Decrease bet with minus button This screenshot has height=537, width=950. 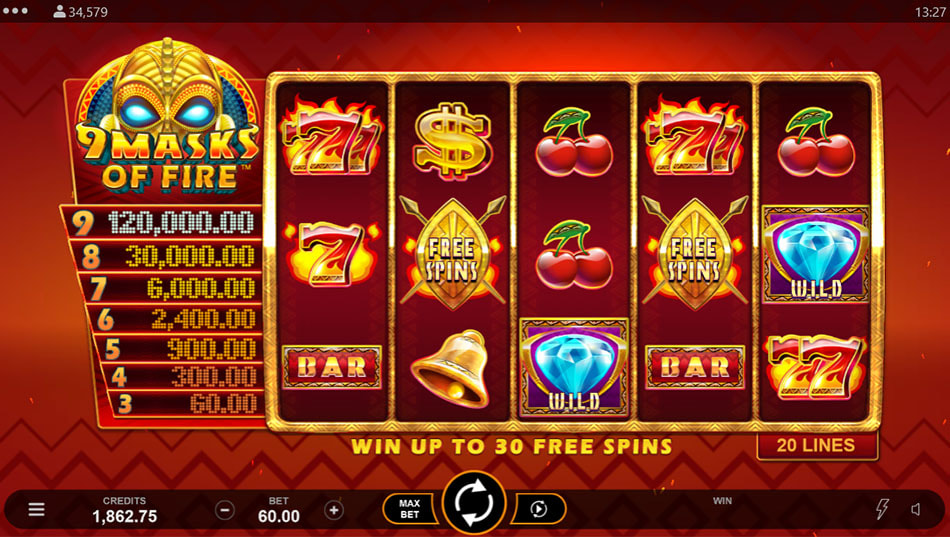(x=225, y=510)
